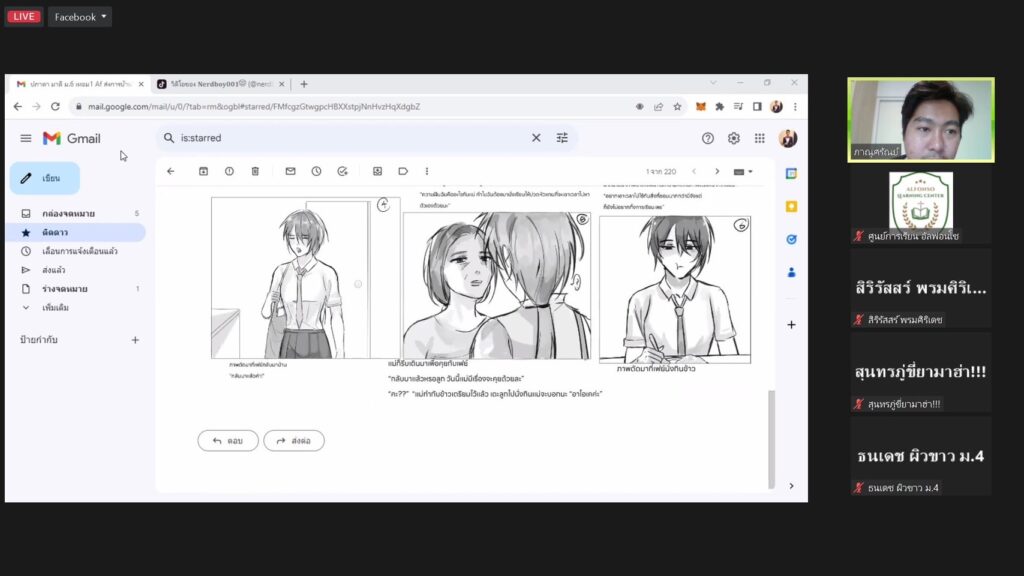Switch to the TikTok Nerdboy003 browser tab
The width and height of the screenshot is (1024, 576).
pyautogui.click(x=215, y=84)
